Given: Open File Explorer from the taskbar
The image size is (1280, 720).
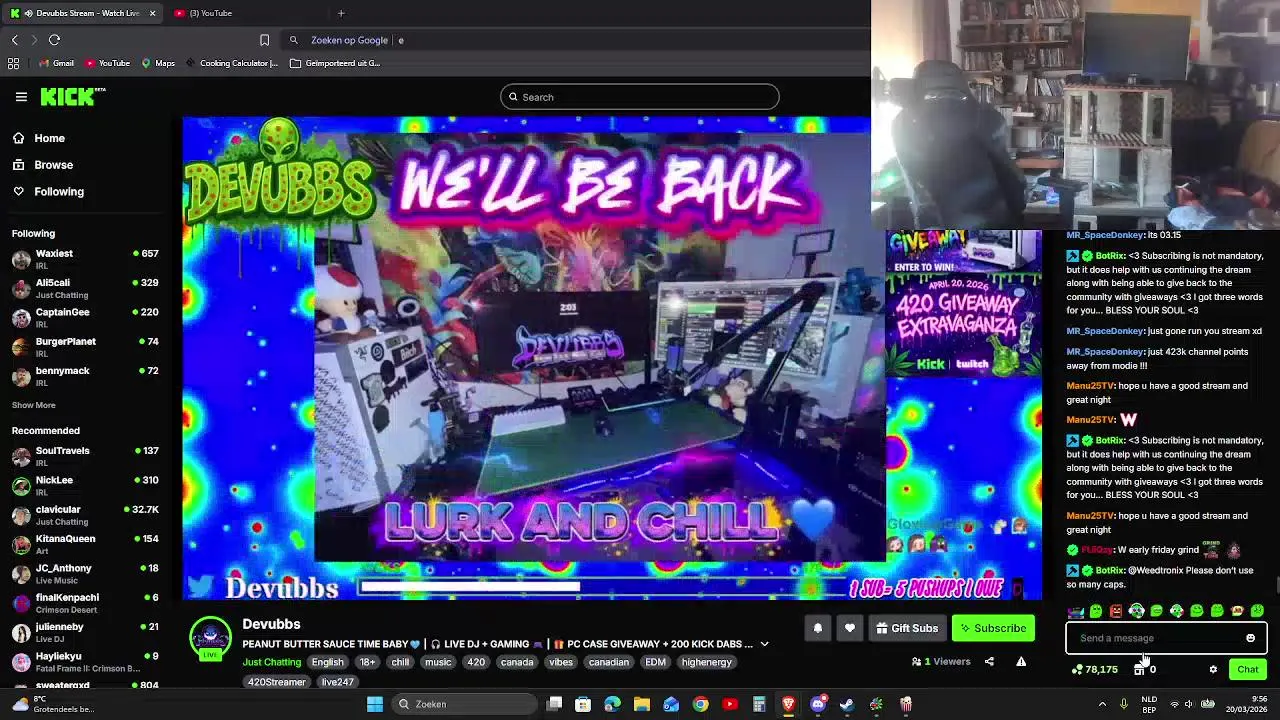Looking at the screenshot, I should [642, 704].
